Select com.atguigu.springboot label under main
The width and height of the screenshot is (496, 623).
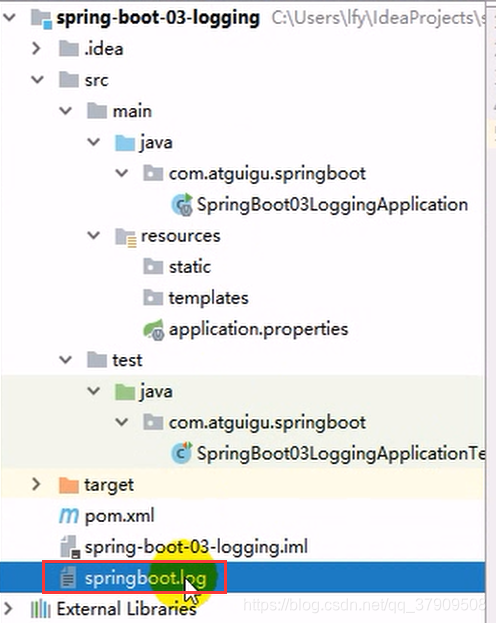coord(267,174)
